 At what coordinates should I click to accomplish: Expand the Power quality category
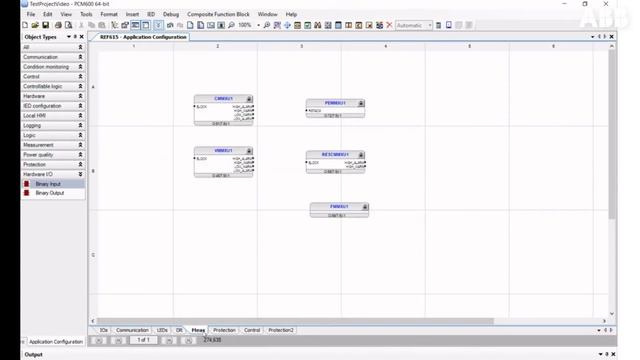pos(53,155)
